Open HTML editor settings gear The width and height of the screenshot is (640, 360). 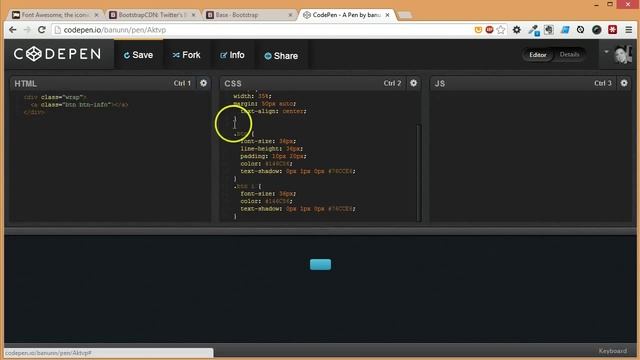pyautogui.click(x=203, y=83)
